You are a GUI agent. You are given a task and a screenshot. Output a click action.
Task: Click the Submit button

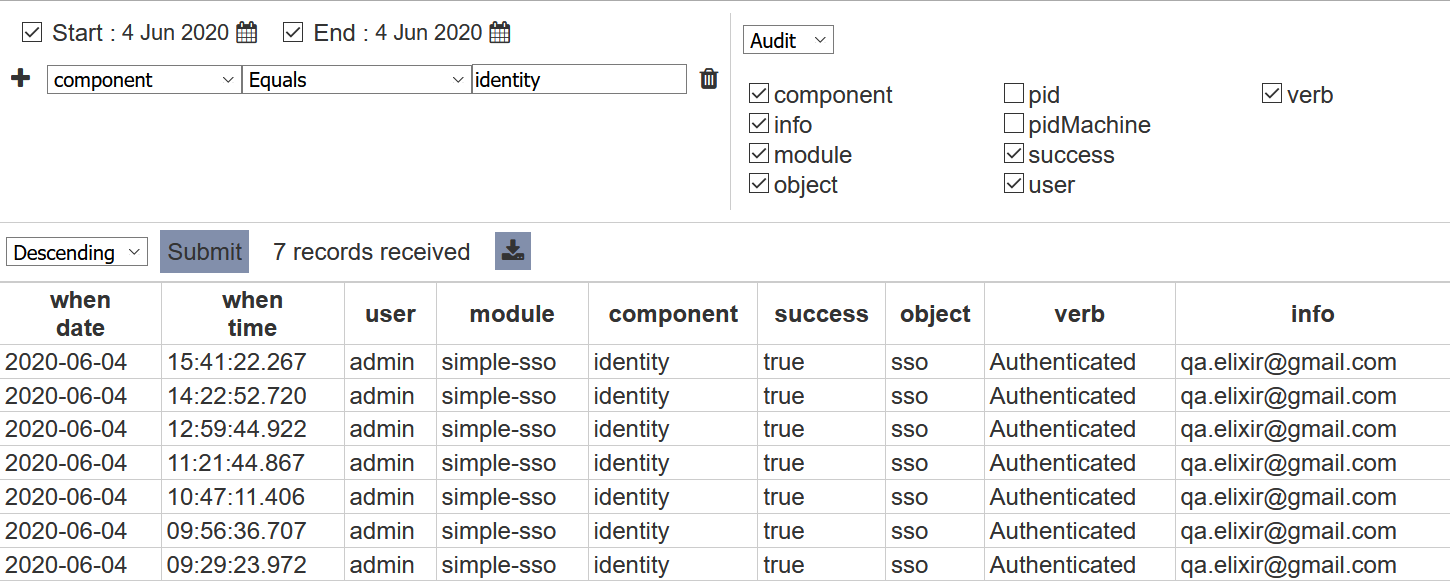click(204, 251)
